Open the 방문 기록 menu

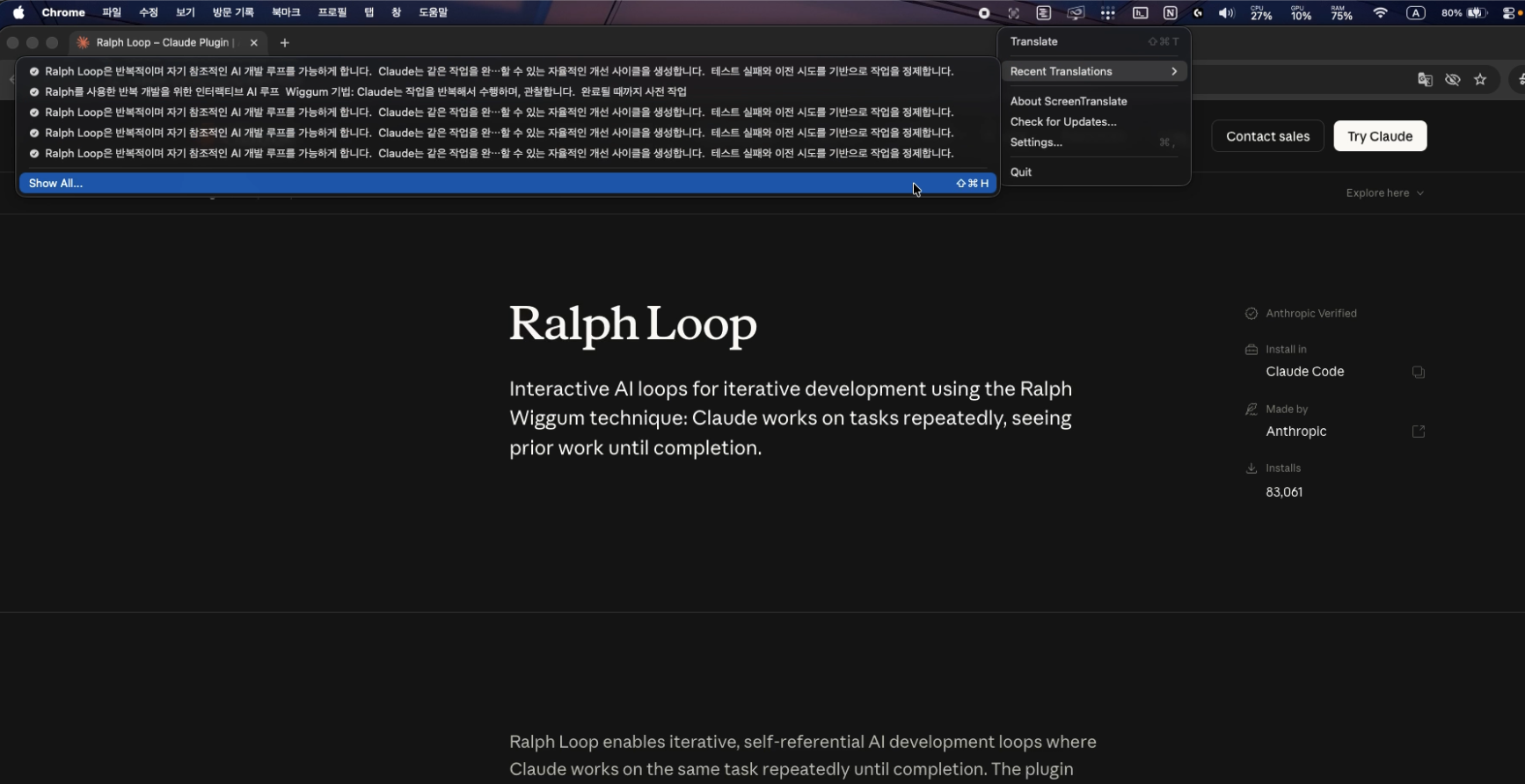[x=233, y=13]
